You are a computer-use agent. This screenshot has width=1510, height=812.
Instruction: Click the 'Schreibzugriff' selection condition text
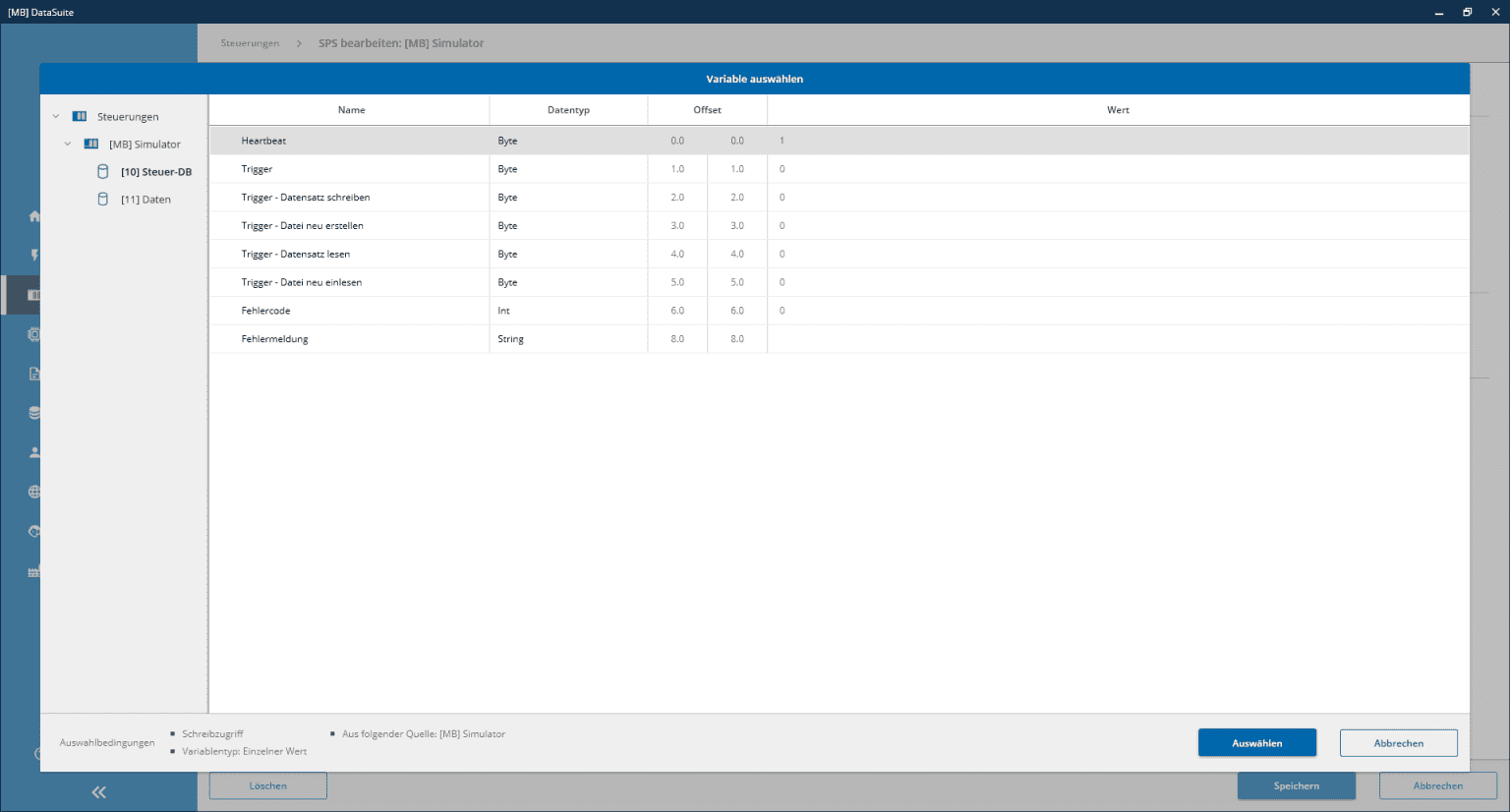tap(212, 733)
